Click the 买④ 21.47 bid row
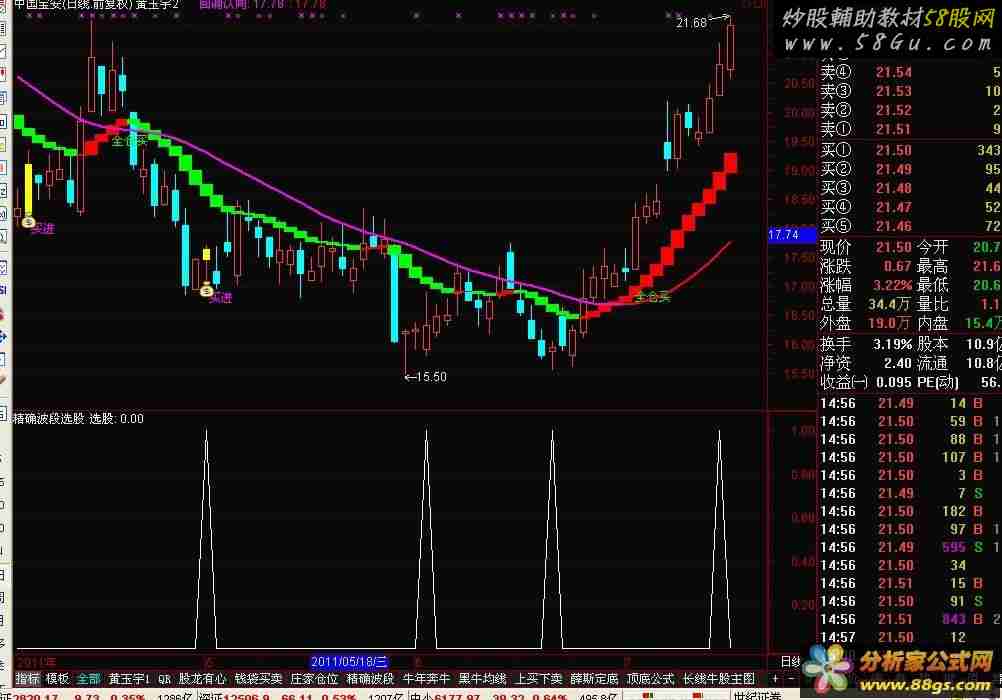Viewport: 1002px width, 700px height. coord(911,207)
